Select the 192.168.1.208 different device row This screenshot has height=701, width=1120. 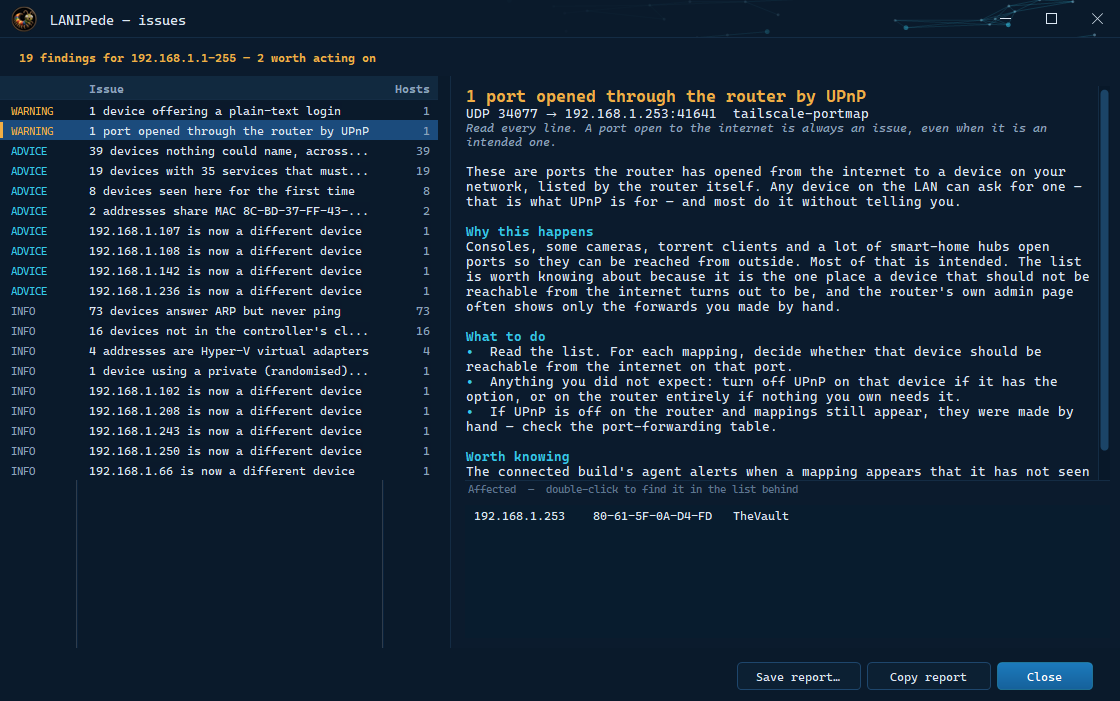[219, 411]
